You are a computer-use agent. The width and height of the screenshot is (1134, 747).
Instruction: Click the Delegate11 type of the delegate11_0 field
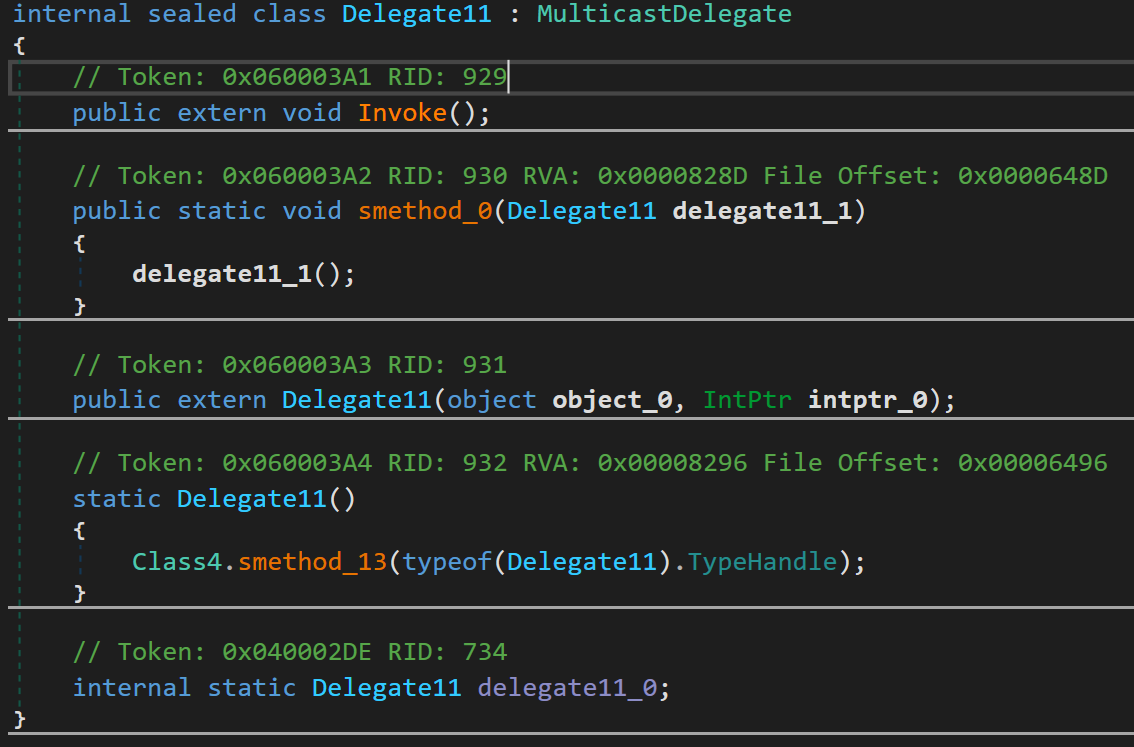[x=387, y=688]
